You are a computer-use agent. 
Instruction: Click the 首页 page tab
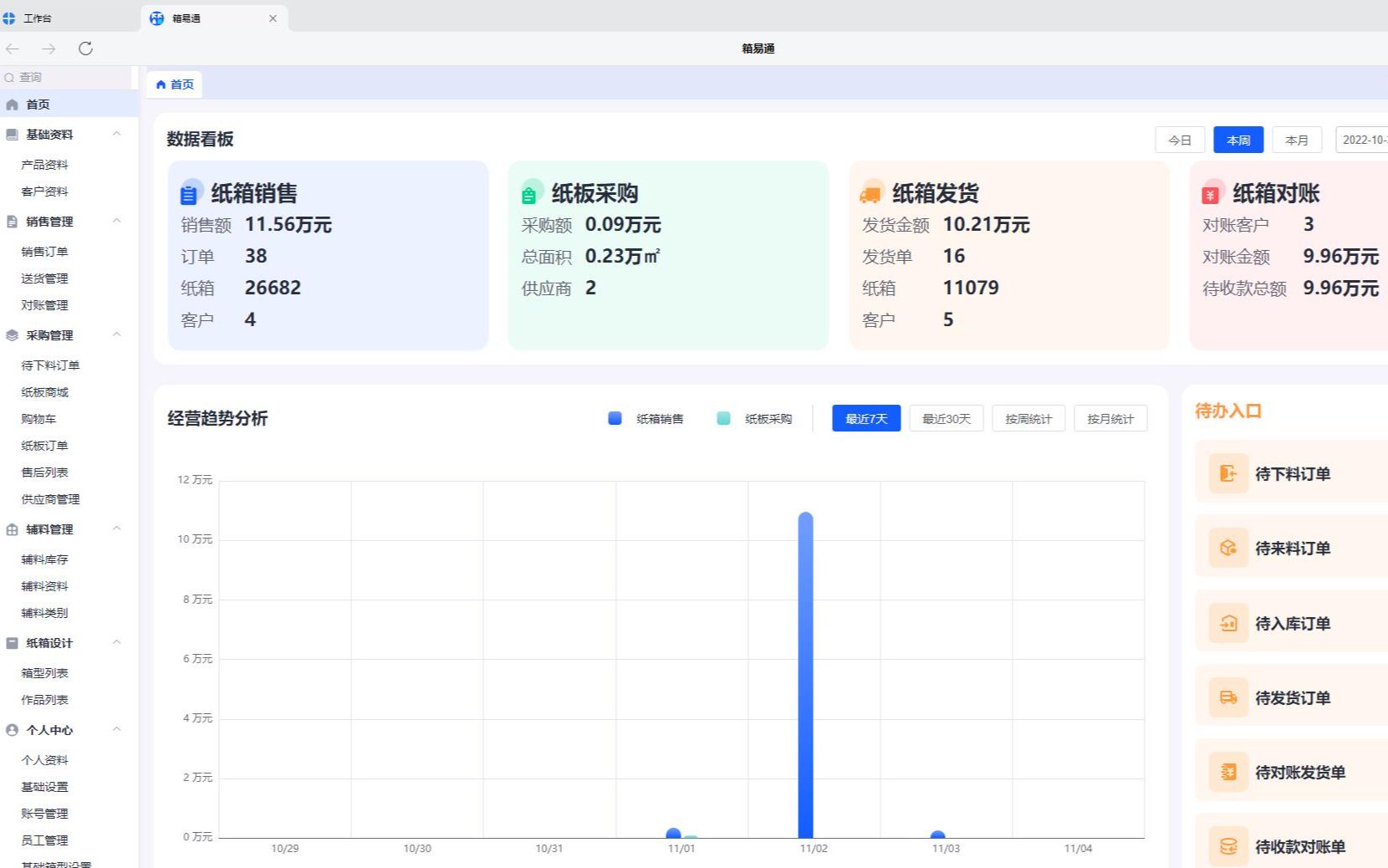175,84
